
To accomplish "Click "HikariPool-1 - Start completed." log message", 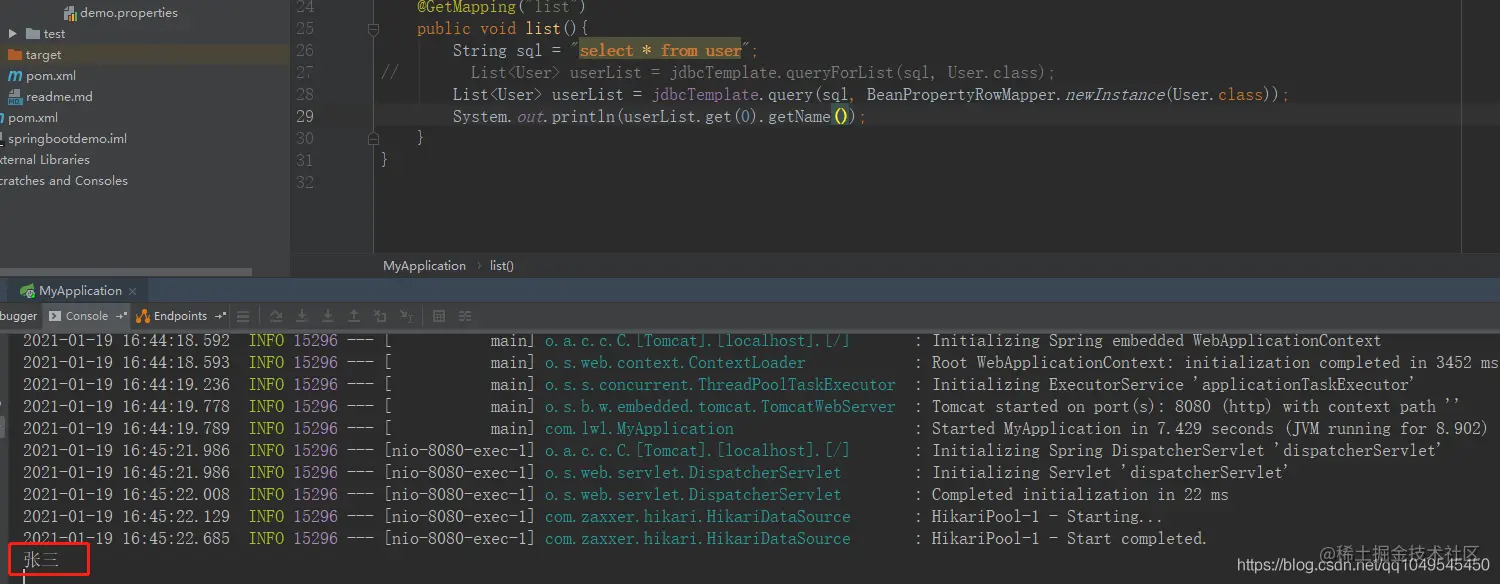I will 1069,539.
